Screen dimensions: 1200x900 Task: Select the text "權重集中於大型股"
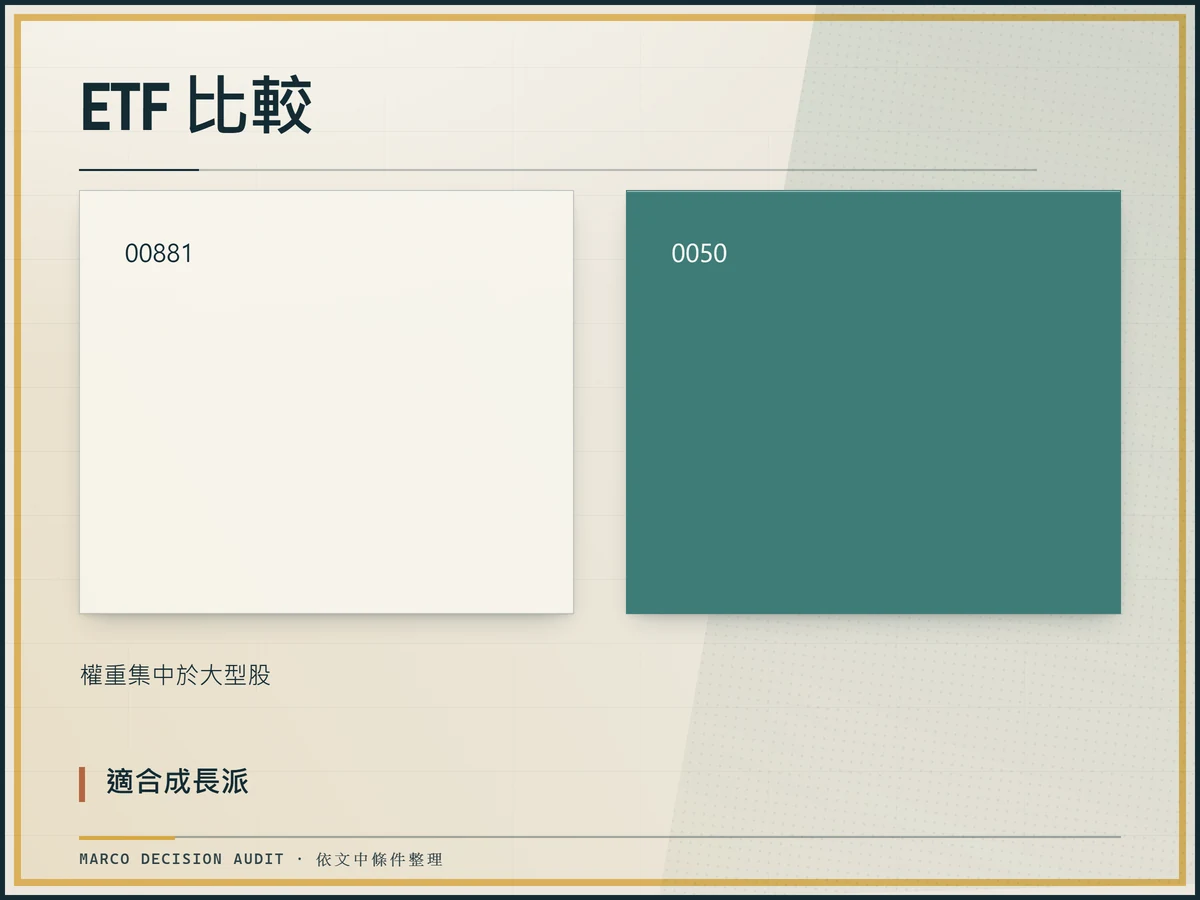[176, 675]
